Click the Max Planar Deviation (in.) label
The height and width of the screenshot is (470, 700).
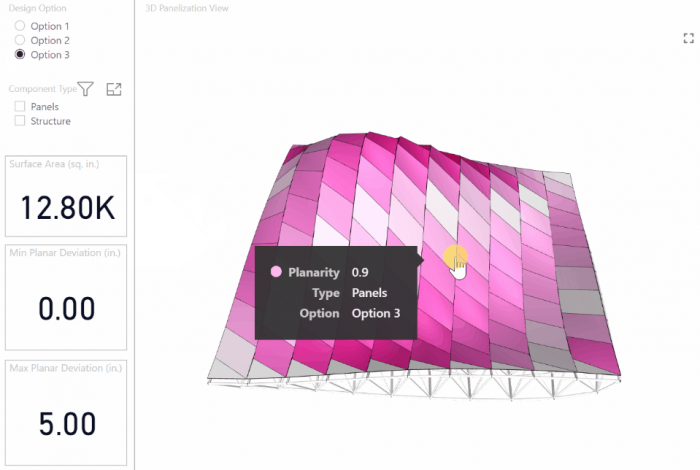[x=66, y=368]
